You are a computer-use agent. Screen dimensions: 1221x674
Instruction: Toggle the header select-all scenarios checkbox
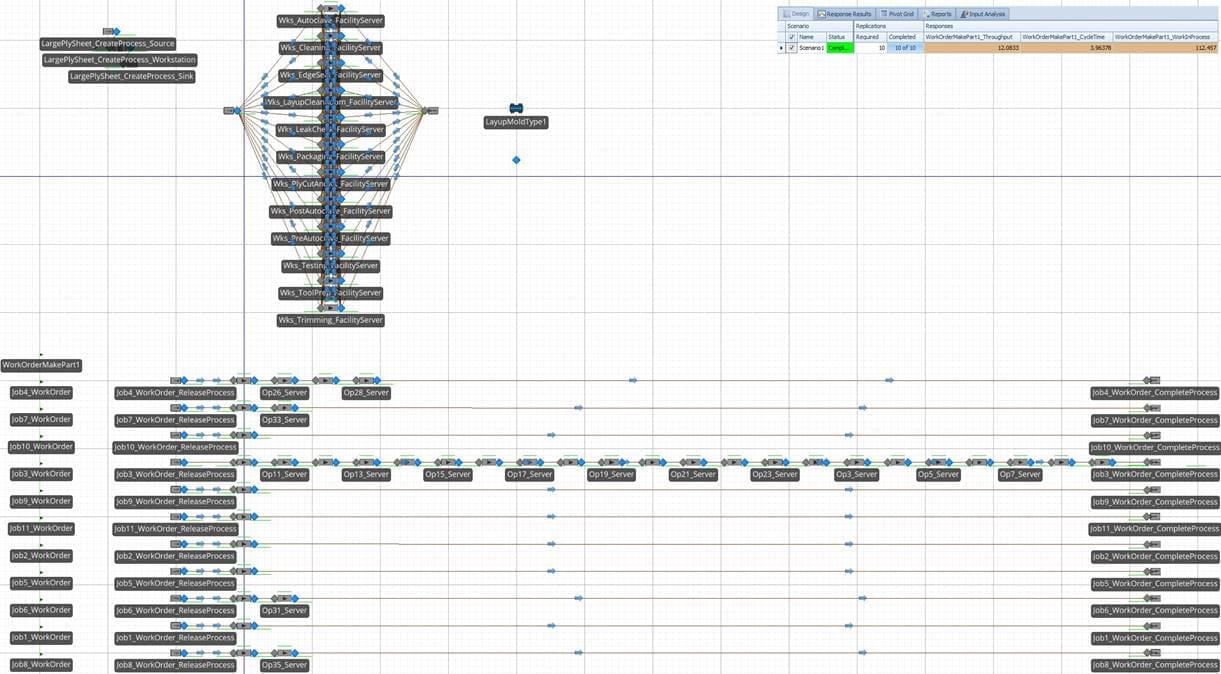[792, 37]
